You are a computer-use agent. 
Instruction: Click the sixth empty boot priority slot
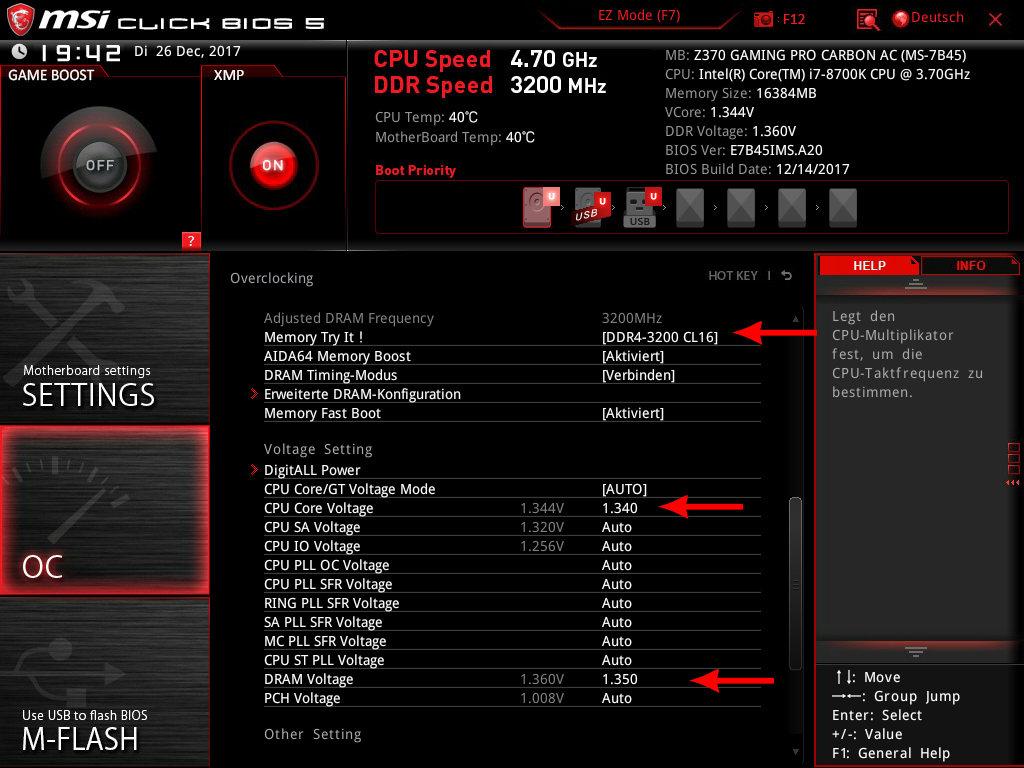pyautogui.click(x=792, y=208)
